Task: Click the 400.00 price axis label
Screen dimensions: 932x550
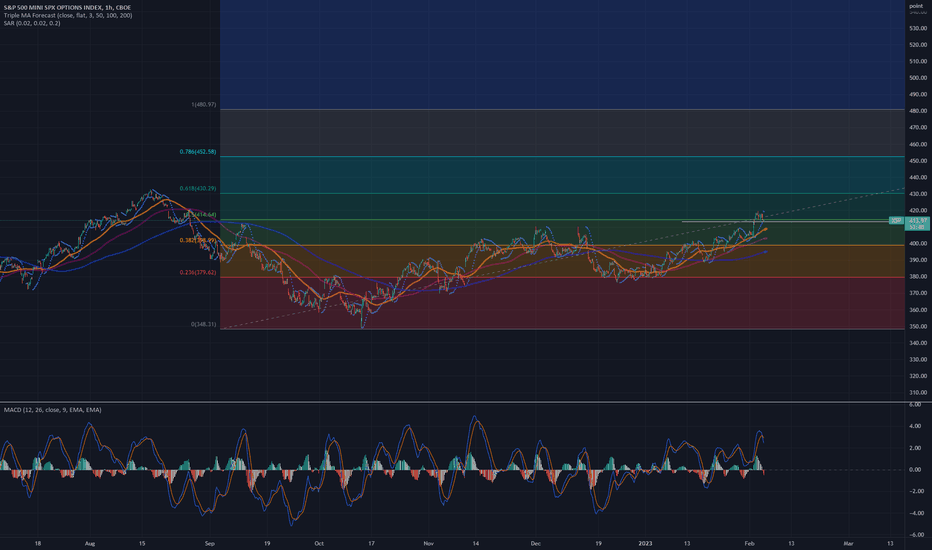Action: [x=918, y=244]
